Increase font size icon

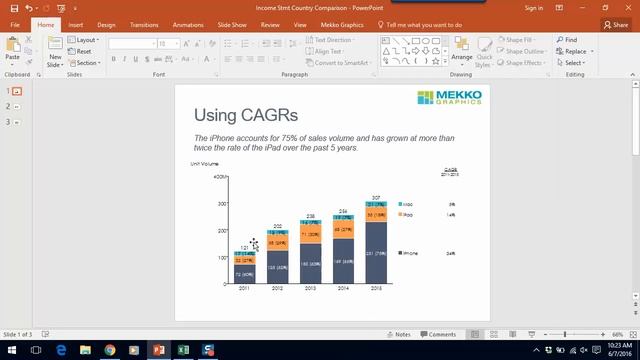tap(187, 44)
